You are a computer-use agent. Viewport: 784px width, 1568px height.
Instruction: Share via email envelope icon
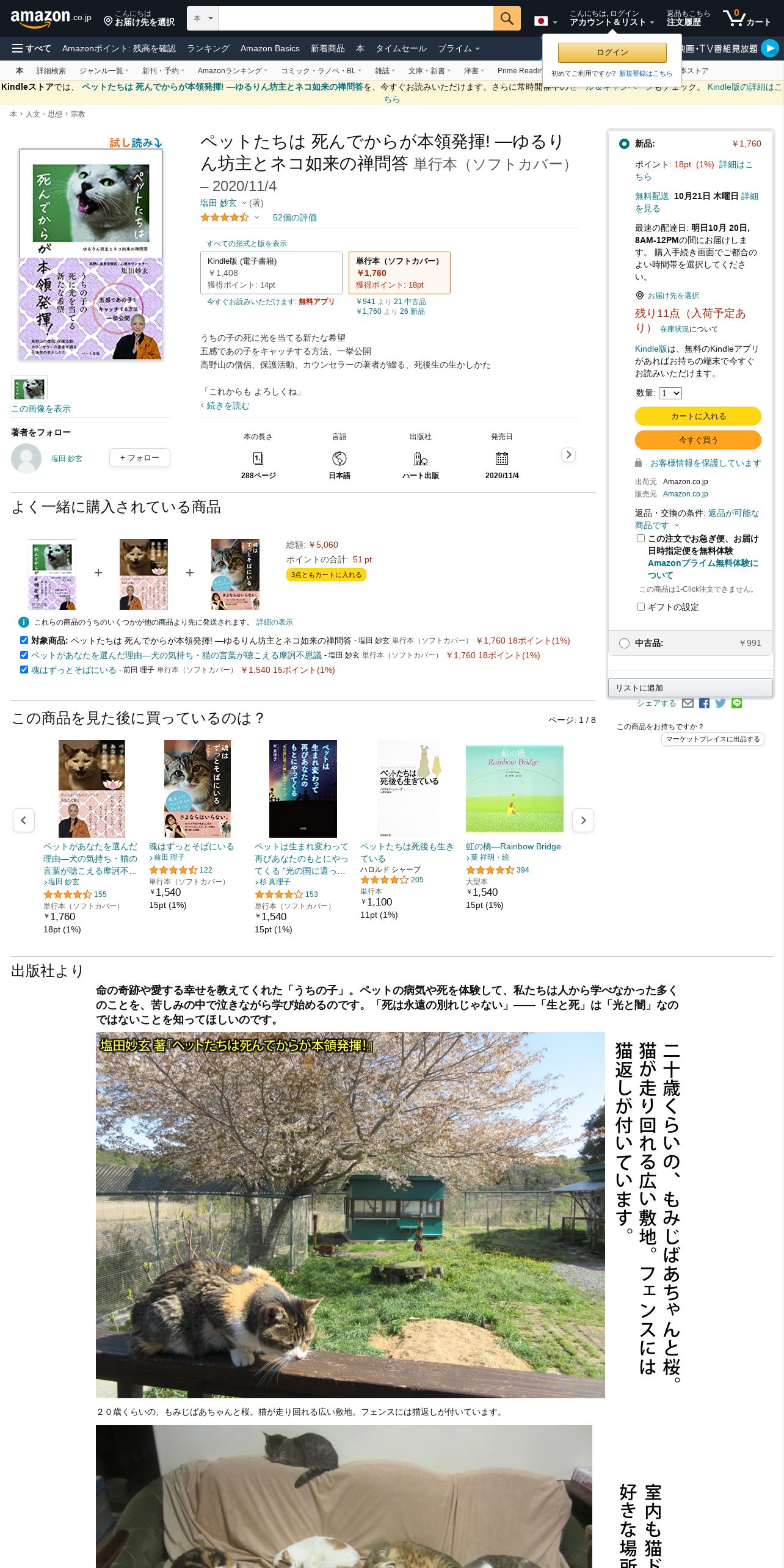[688, 703]
